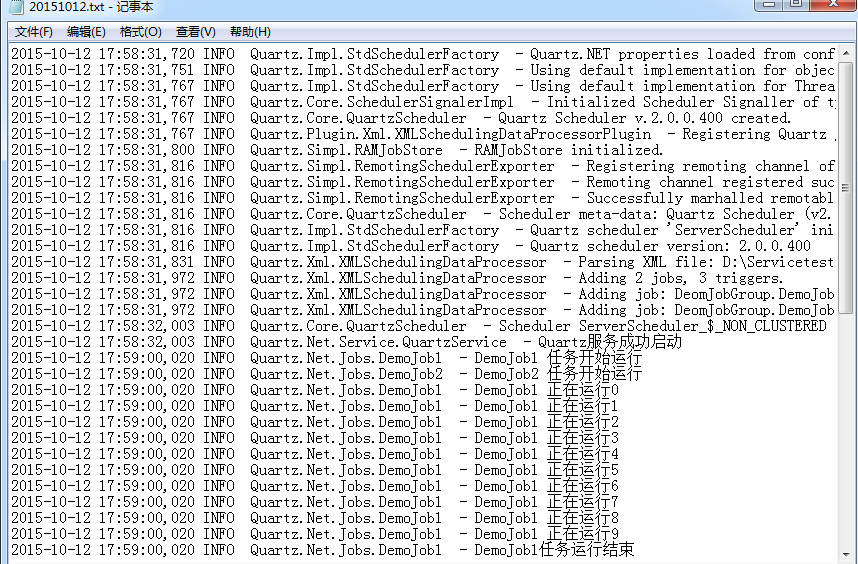Open the 编辑(E) menu
This screenshot has height=564, width=858.
(x=86, y=32)
